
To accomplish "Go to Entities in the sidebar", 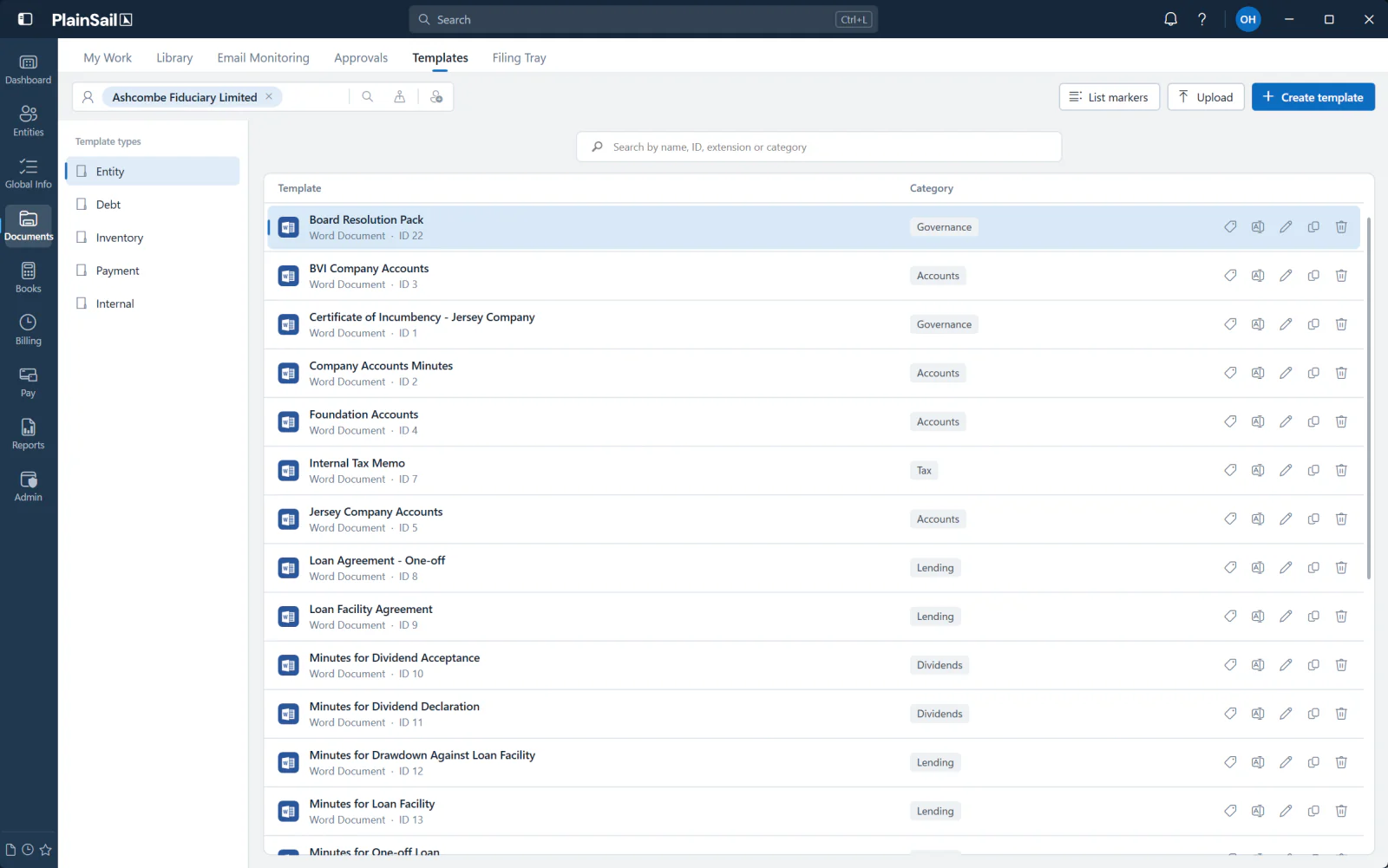I will coord(29,122).
